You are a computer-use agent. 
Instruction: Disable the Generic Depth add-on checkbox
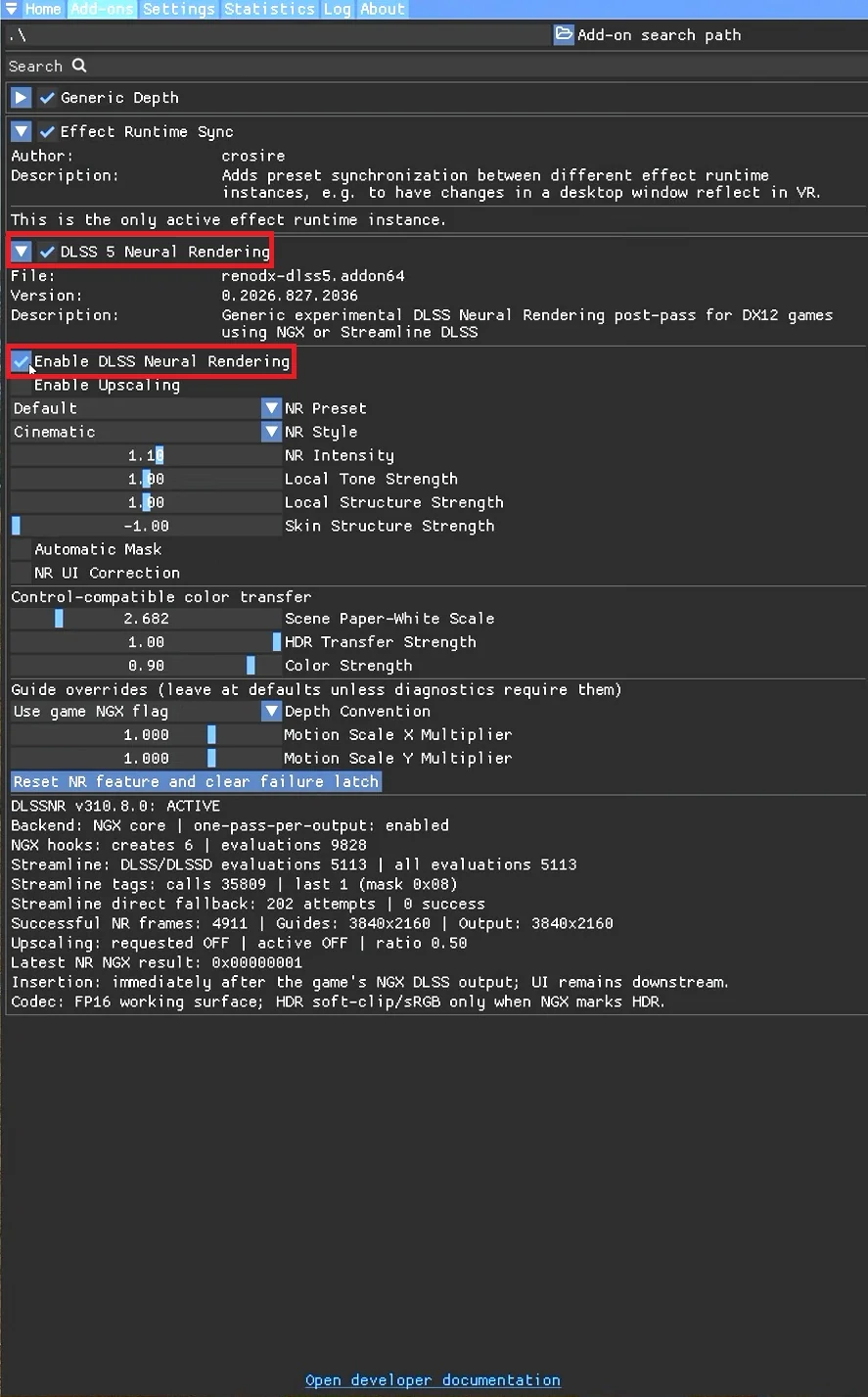click(47, 98)
